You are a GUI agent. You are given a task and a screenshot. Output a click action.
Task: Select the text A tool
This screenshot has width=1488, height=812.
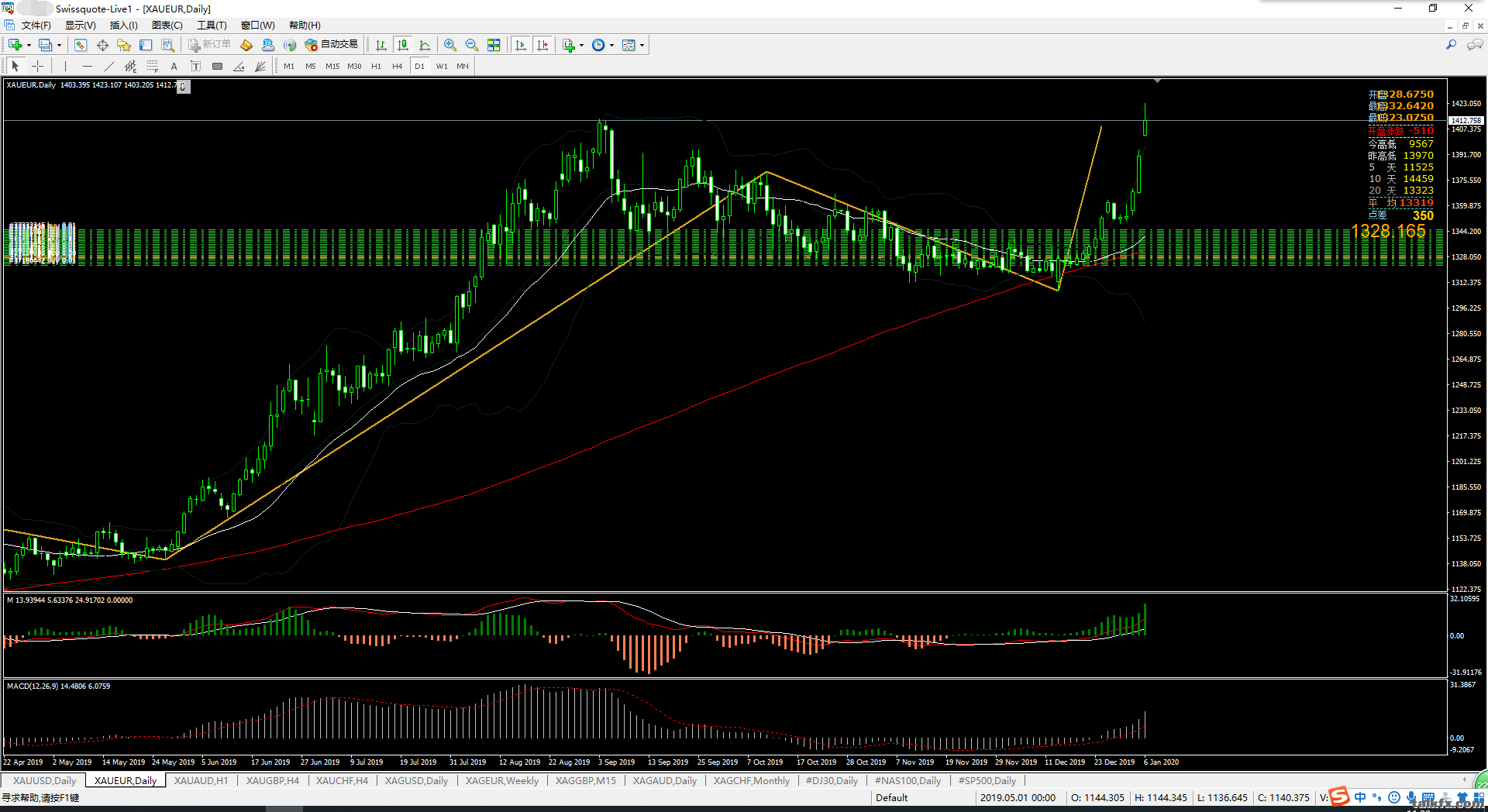tap(174, 66)
